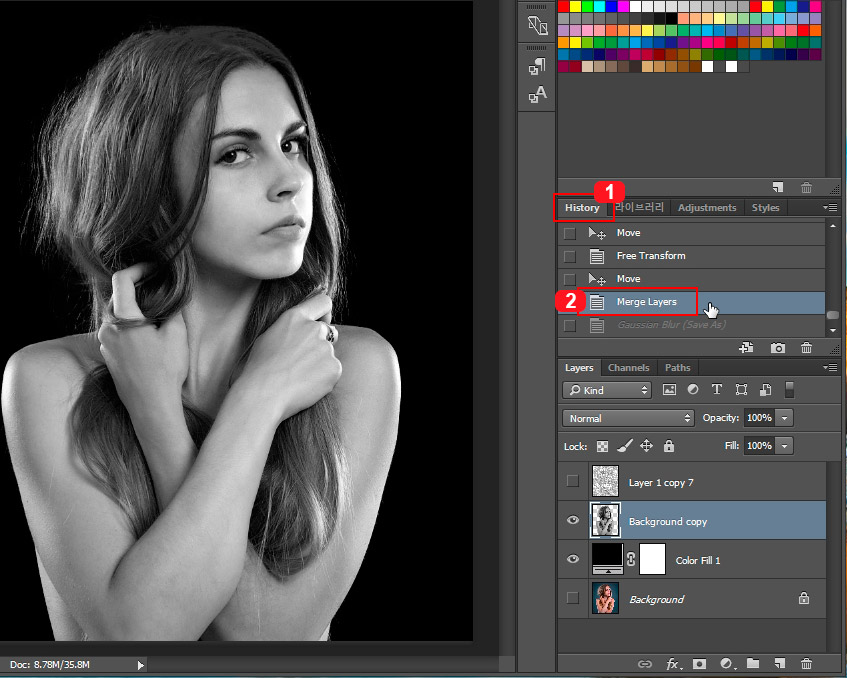Open the Paragraph Styles panel icon
Screen dimensions: 847x678
click(537, 66)
